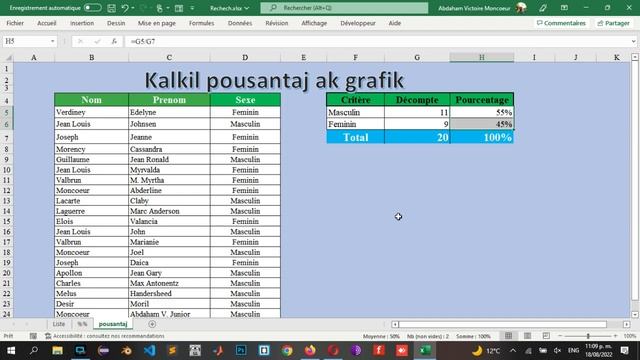The height and width of the screenshot is (360, 640).
Task: Click the zoom slider handle
Action: [x=588, y=336]
